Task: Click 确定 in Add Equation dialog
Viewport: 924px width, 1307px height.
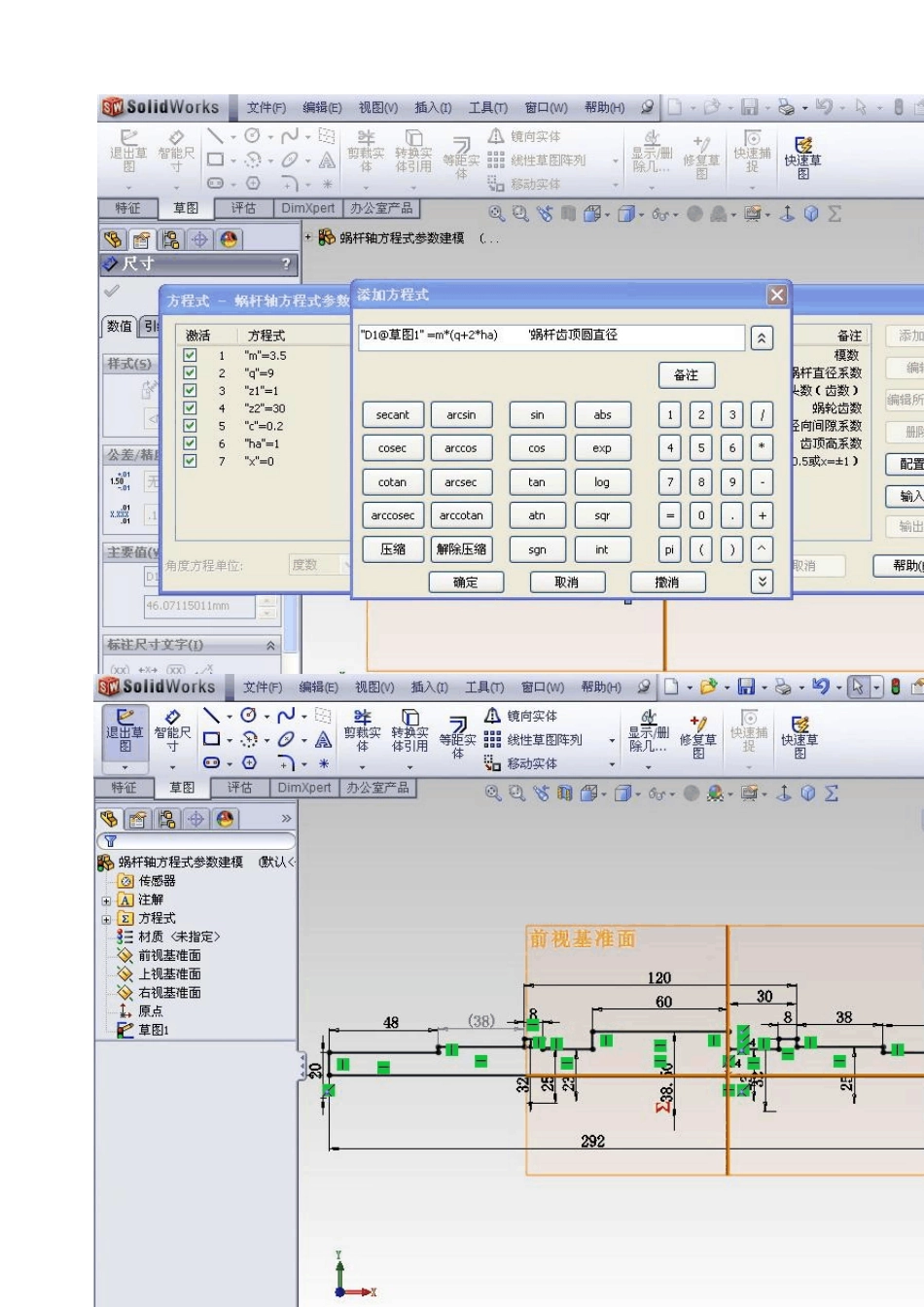Action: [x=466, y=583]
